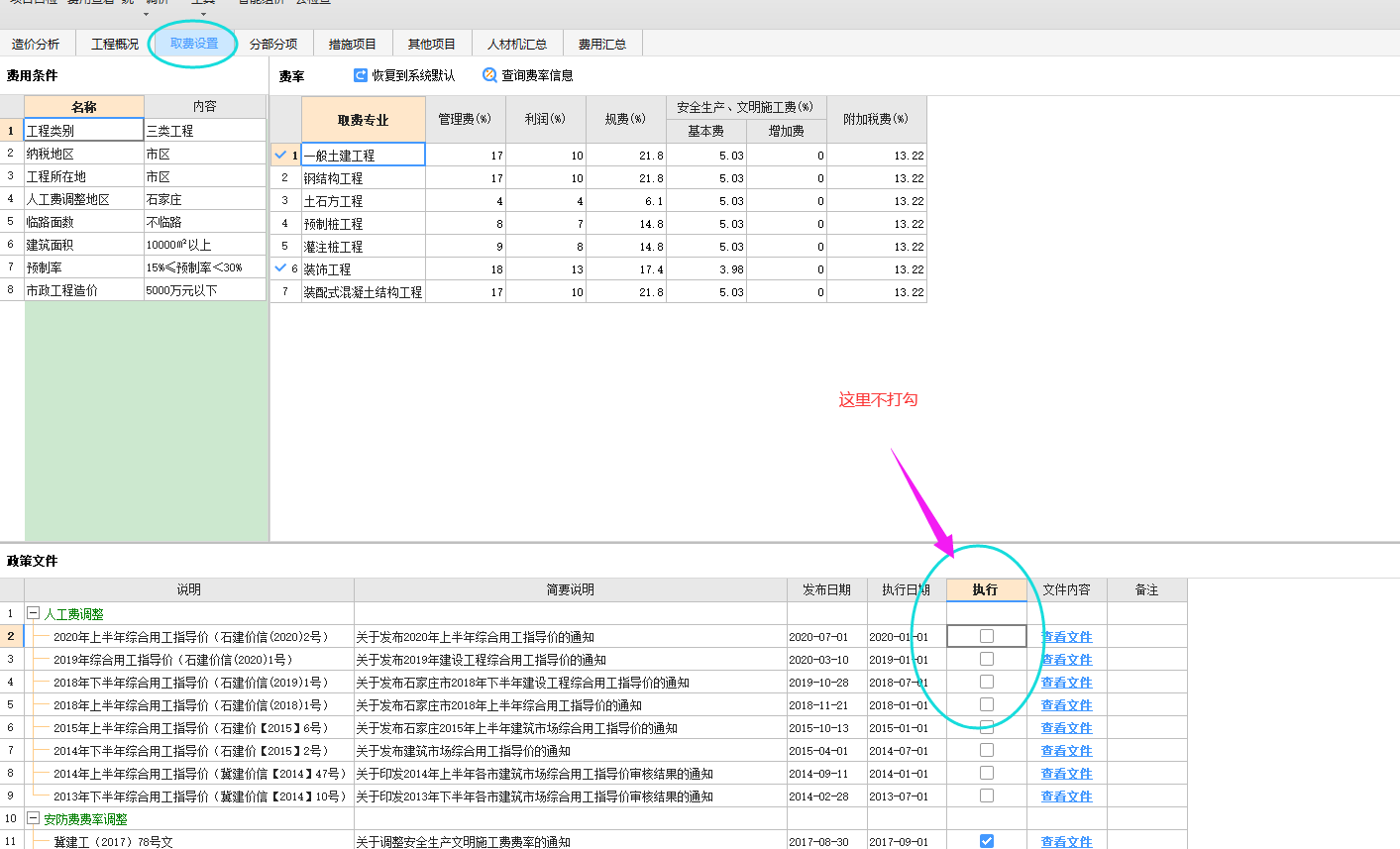Click the 不临路 value cell
Viewport: 1400px width, 849px height.
pyautogui.click(x=205, y=222)
